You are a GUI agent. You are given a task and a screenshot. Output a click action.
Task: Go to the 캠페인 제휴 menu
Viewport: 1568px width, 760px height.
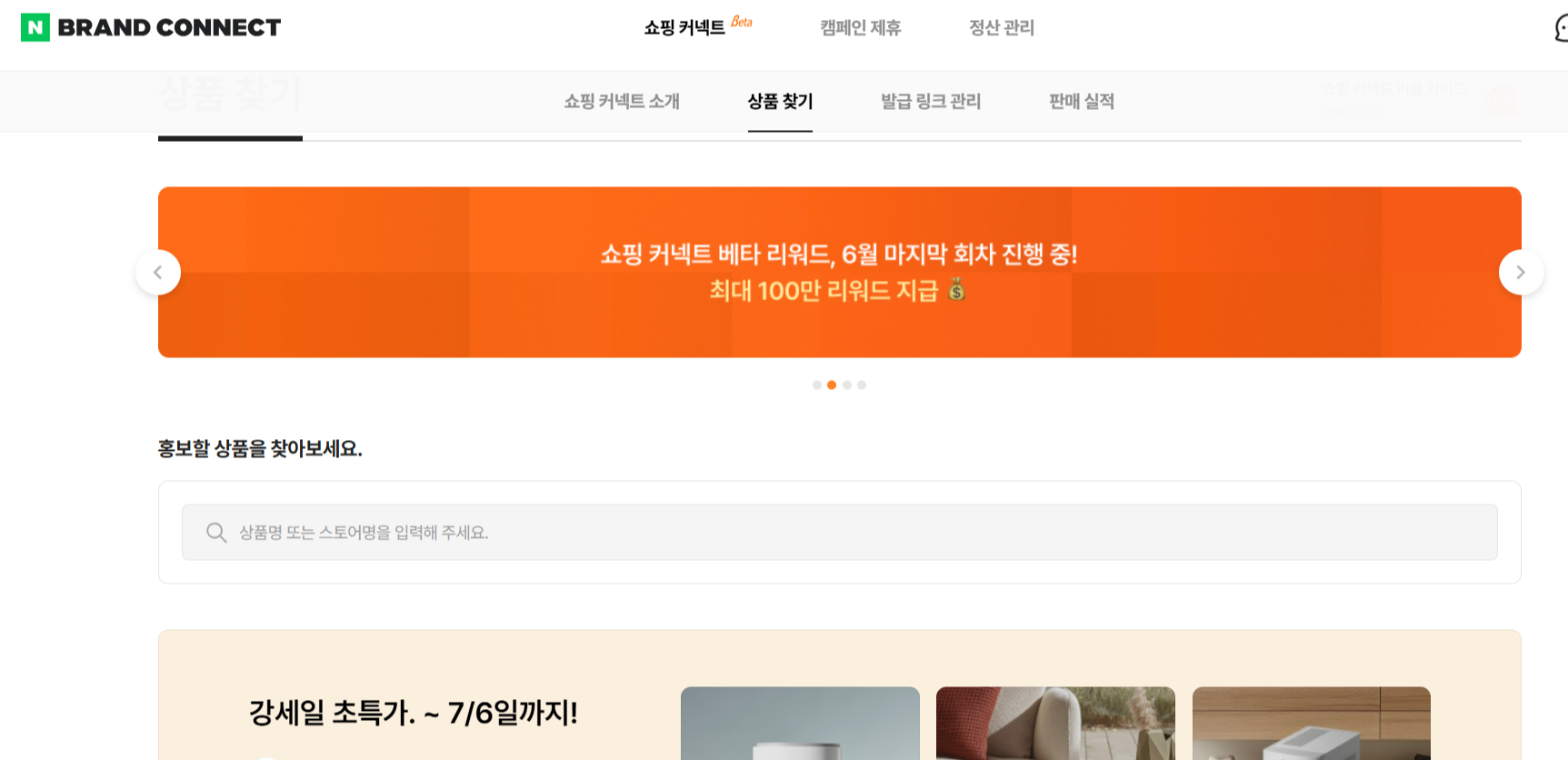(860, 28)
